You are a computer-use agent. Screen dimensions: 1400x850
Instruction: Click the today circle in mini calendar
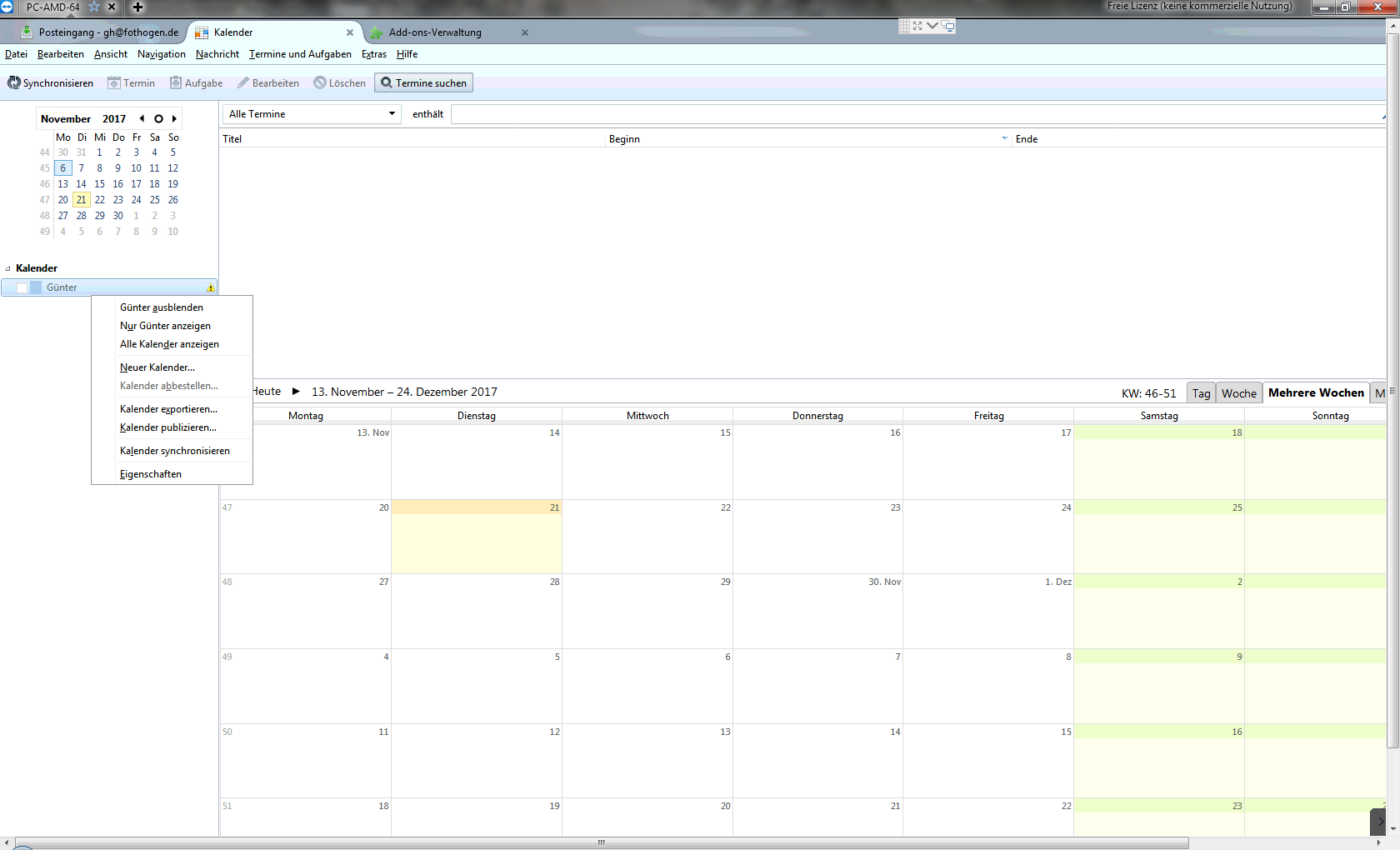pyautogui.click(x=158, y=118)
